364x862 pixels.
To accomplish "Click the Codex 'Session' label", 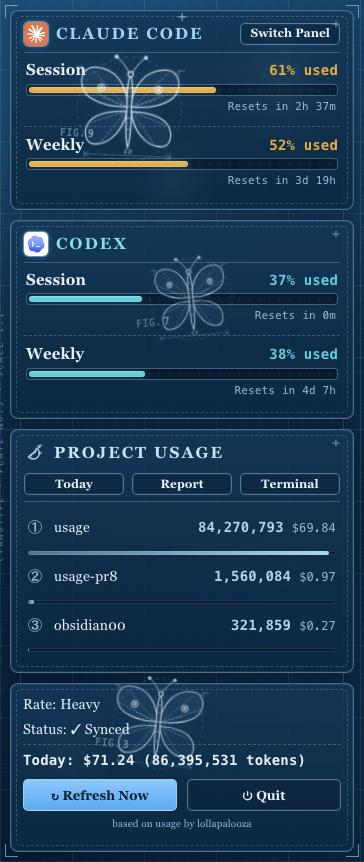I will click(x=56, y=280).
